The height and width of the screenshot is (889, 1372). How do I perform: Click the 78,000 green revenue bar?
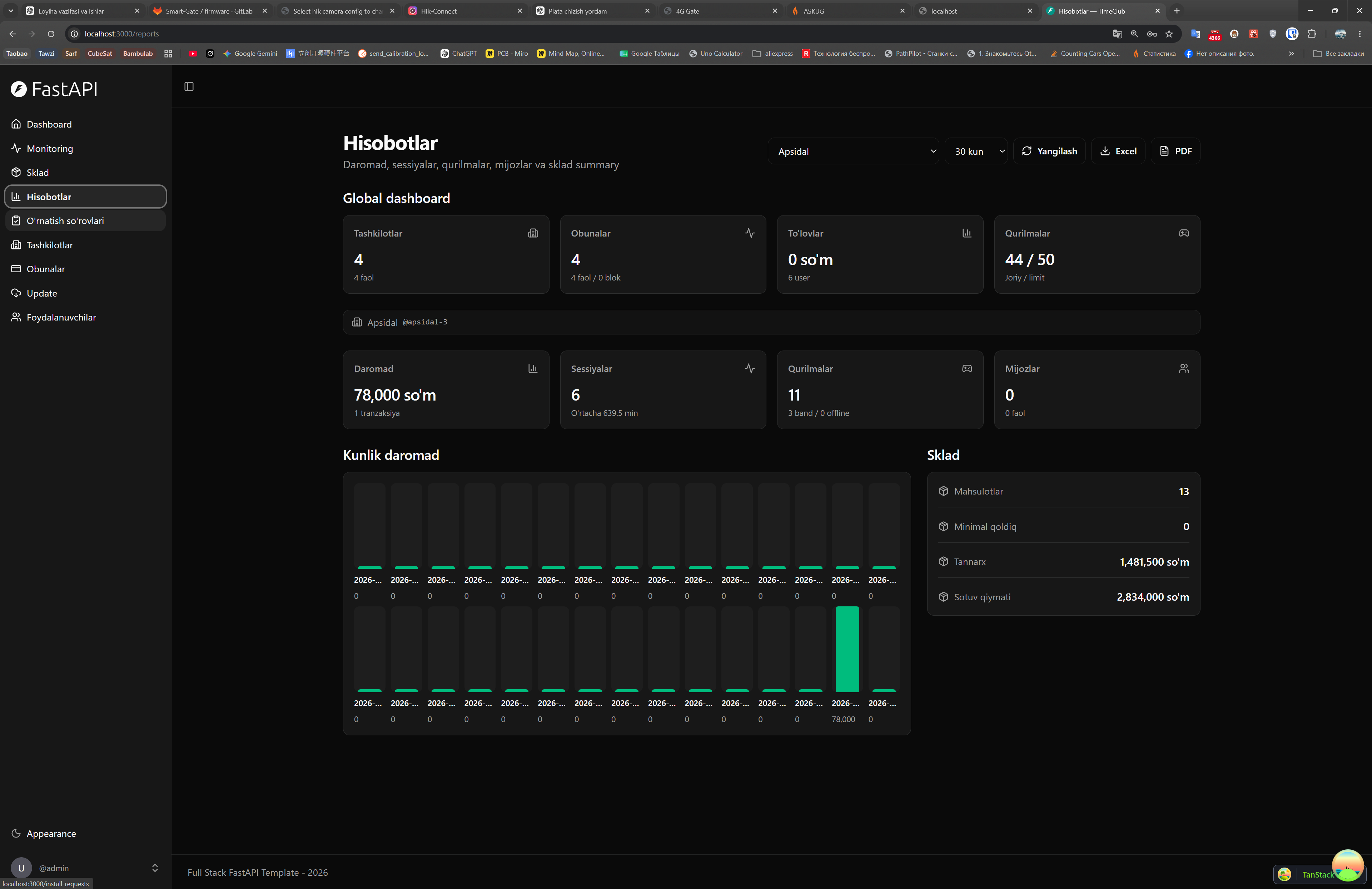pyautogui.click(x=847, y=649)
